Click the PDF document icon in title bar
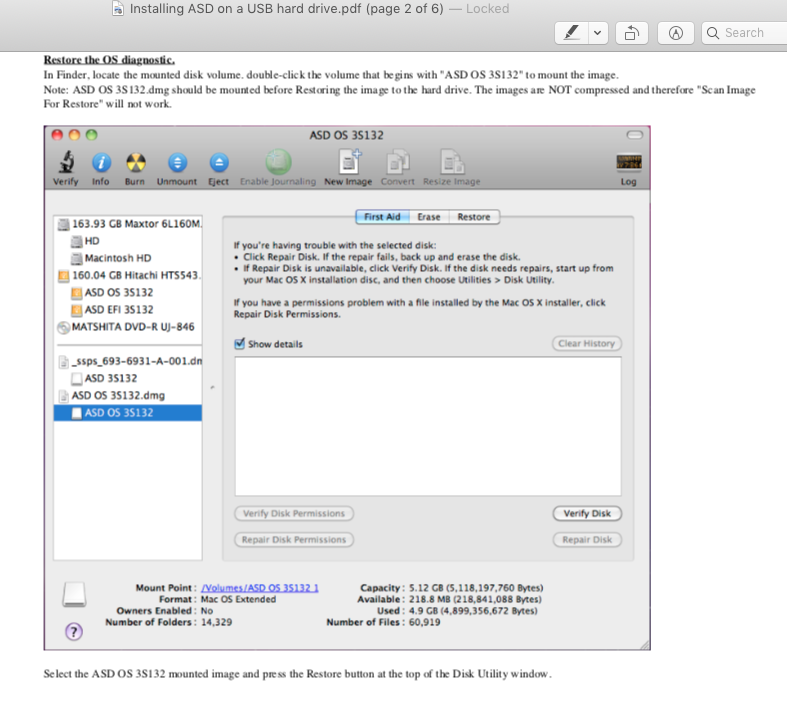The image size is (787, 718). point(117,9)
